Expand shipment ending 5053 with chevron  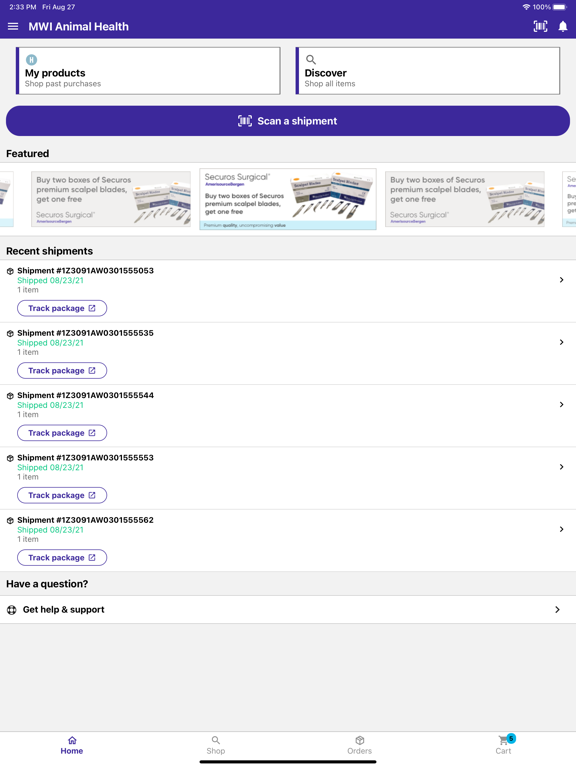coord(561,280)
